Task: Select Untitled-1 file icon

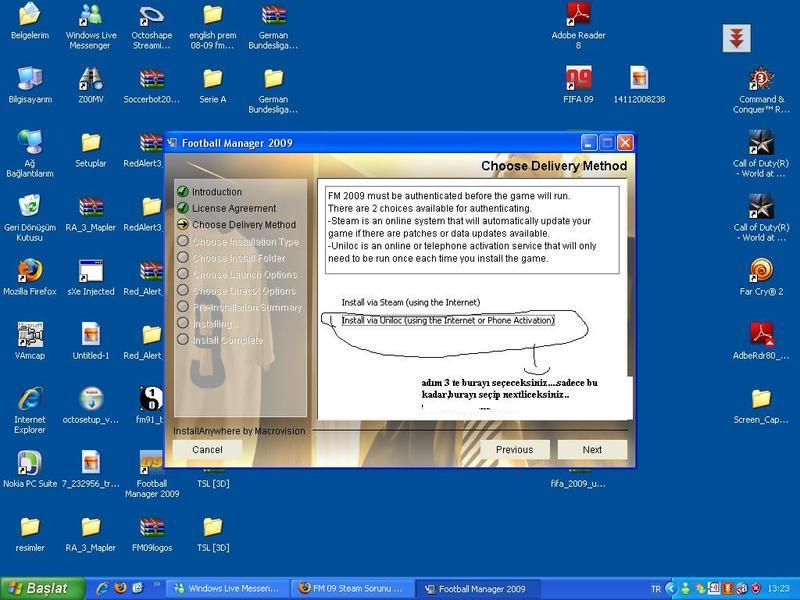Action: point(91,342)
